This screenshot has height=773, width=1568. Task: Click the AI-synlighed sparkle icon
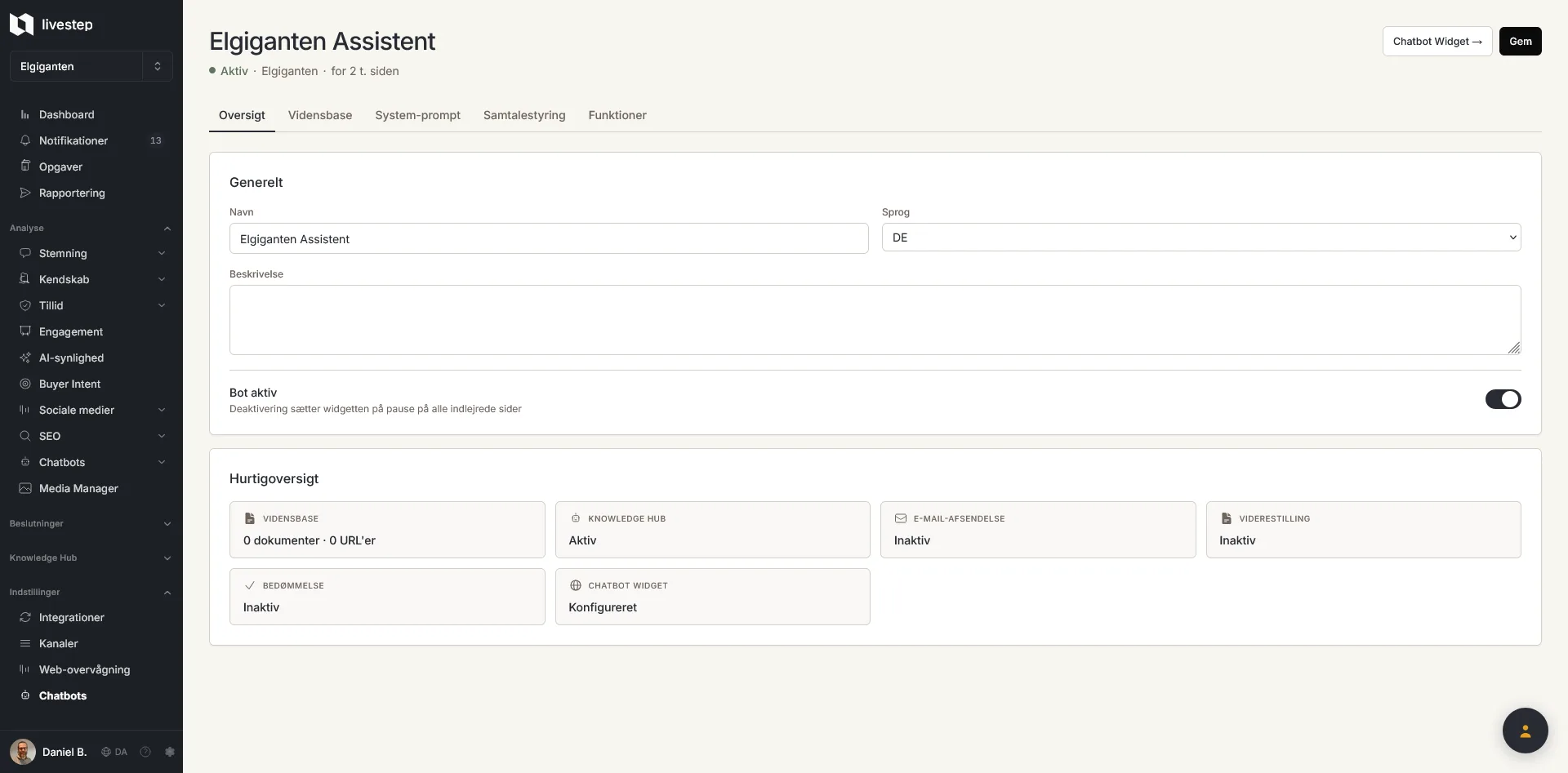(25, 358)
